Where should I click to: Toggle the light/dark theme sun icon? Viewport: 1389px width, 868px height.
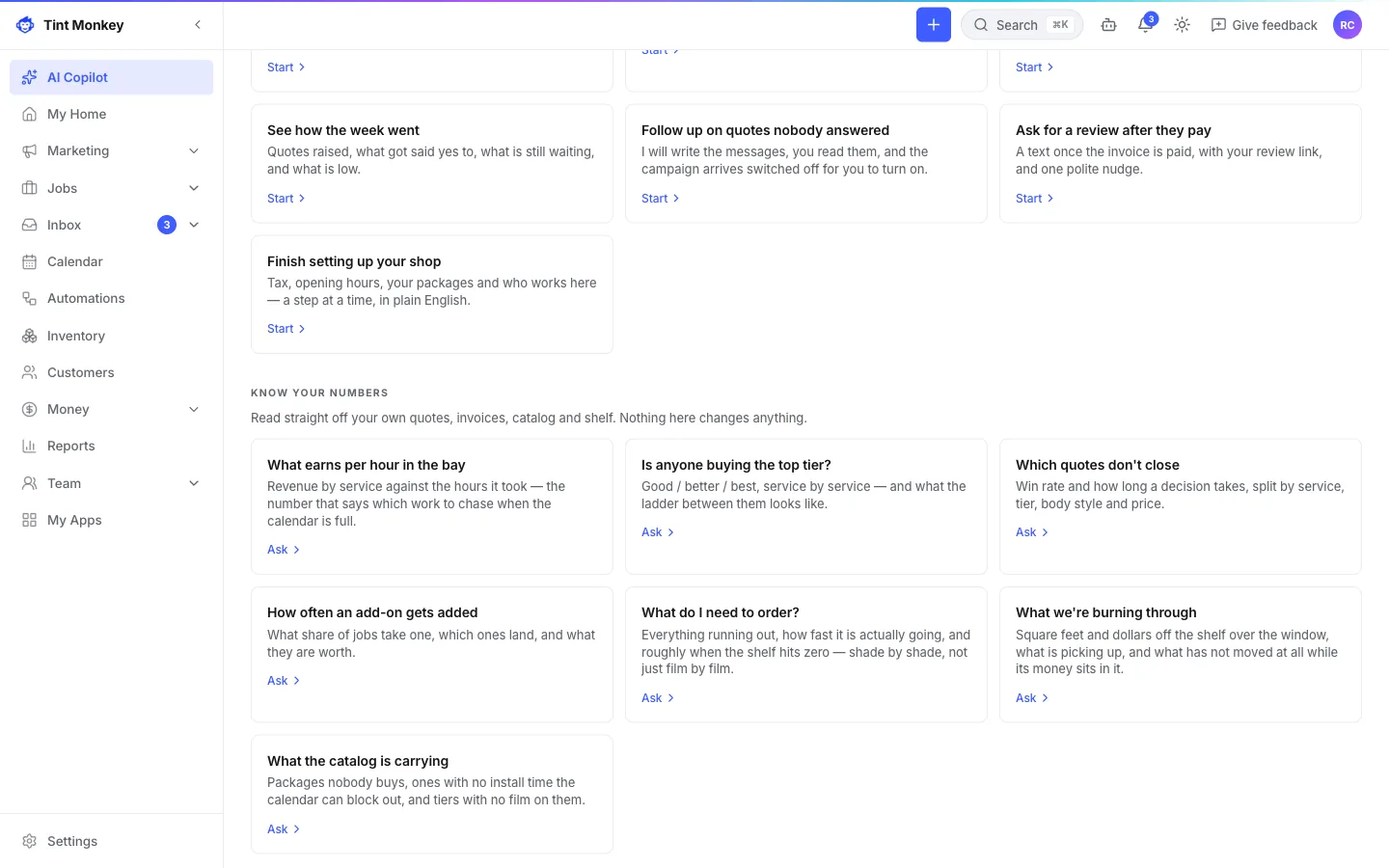pos(1183,25)
